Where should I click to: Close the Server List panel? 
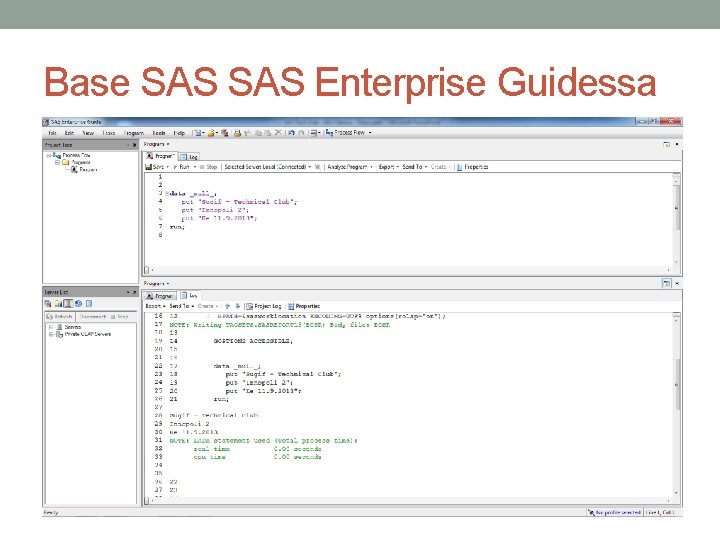point(134,292)
